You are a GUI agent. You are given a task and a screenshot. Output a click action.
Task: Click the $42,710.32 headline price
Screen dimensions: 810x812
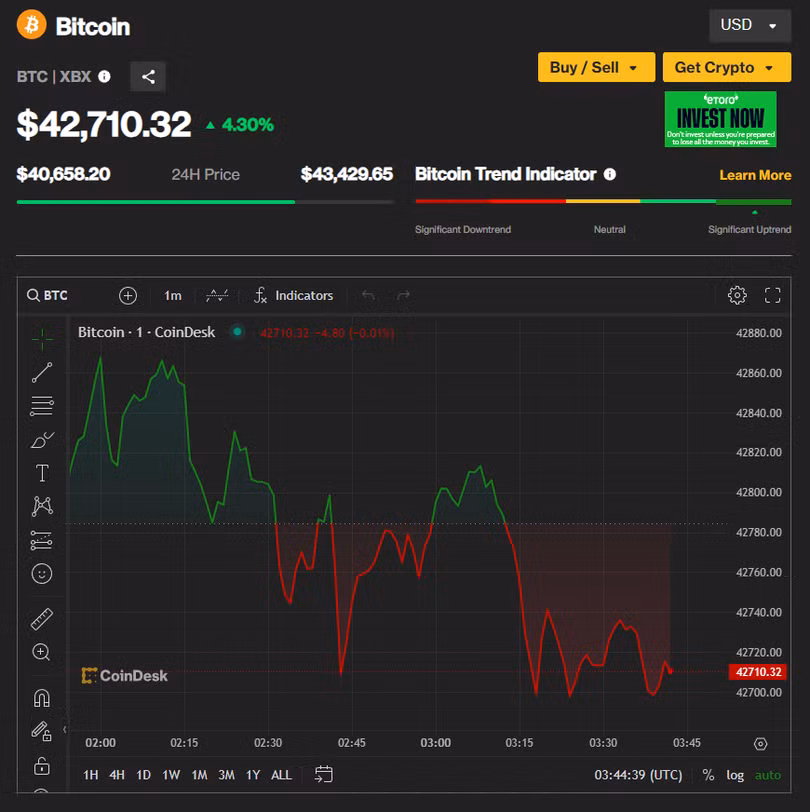[x=104, y=124]
